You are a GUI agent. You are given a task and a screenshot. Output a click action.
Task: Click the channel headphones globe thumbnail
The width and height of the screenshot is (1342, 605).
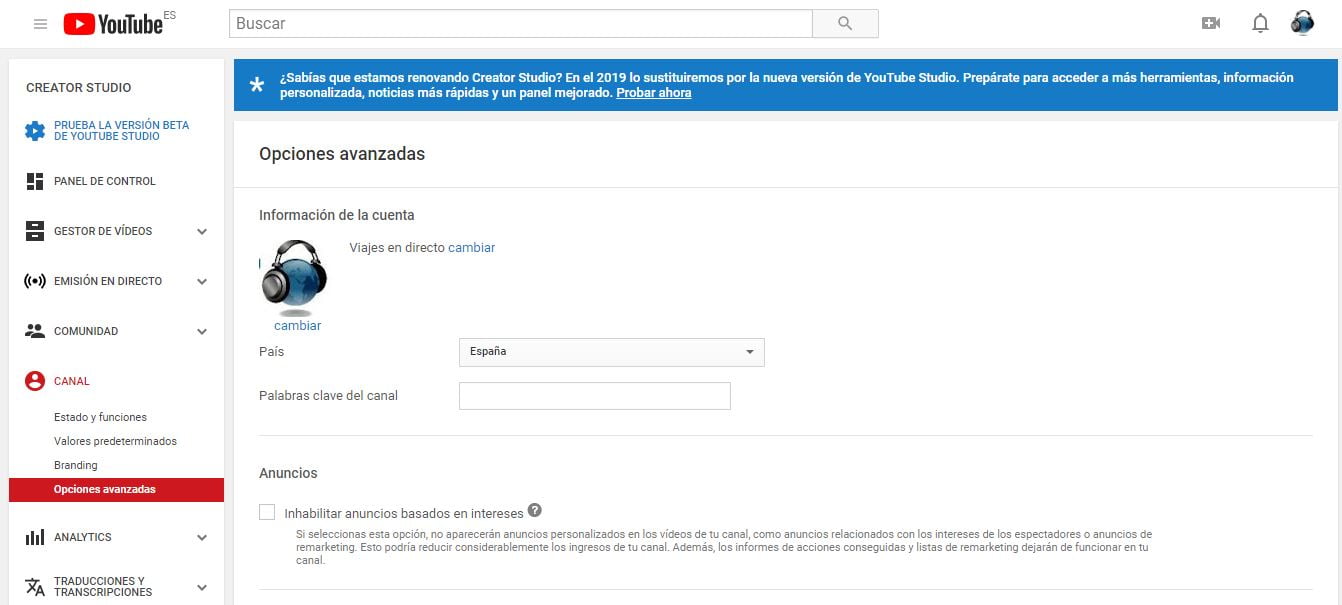295,275
